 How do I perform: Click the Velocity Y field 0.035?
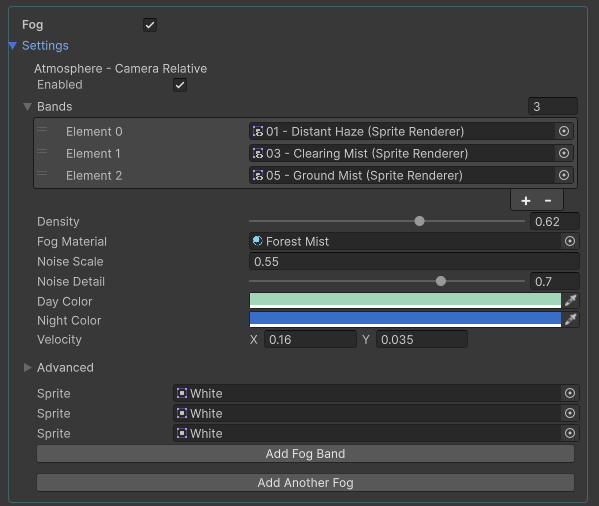click(x=422, y=339)
